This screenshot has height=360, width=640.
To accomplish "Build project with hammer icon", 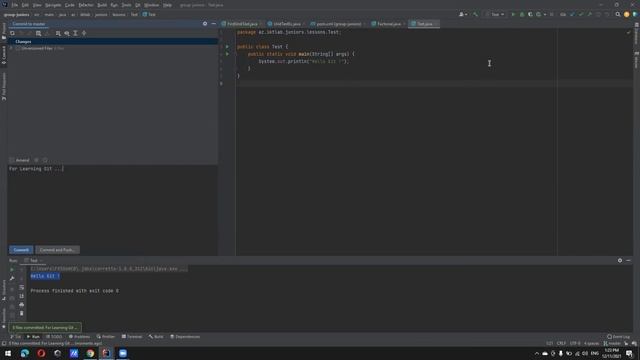I will click(476, 14).
